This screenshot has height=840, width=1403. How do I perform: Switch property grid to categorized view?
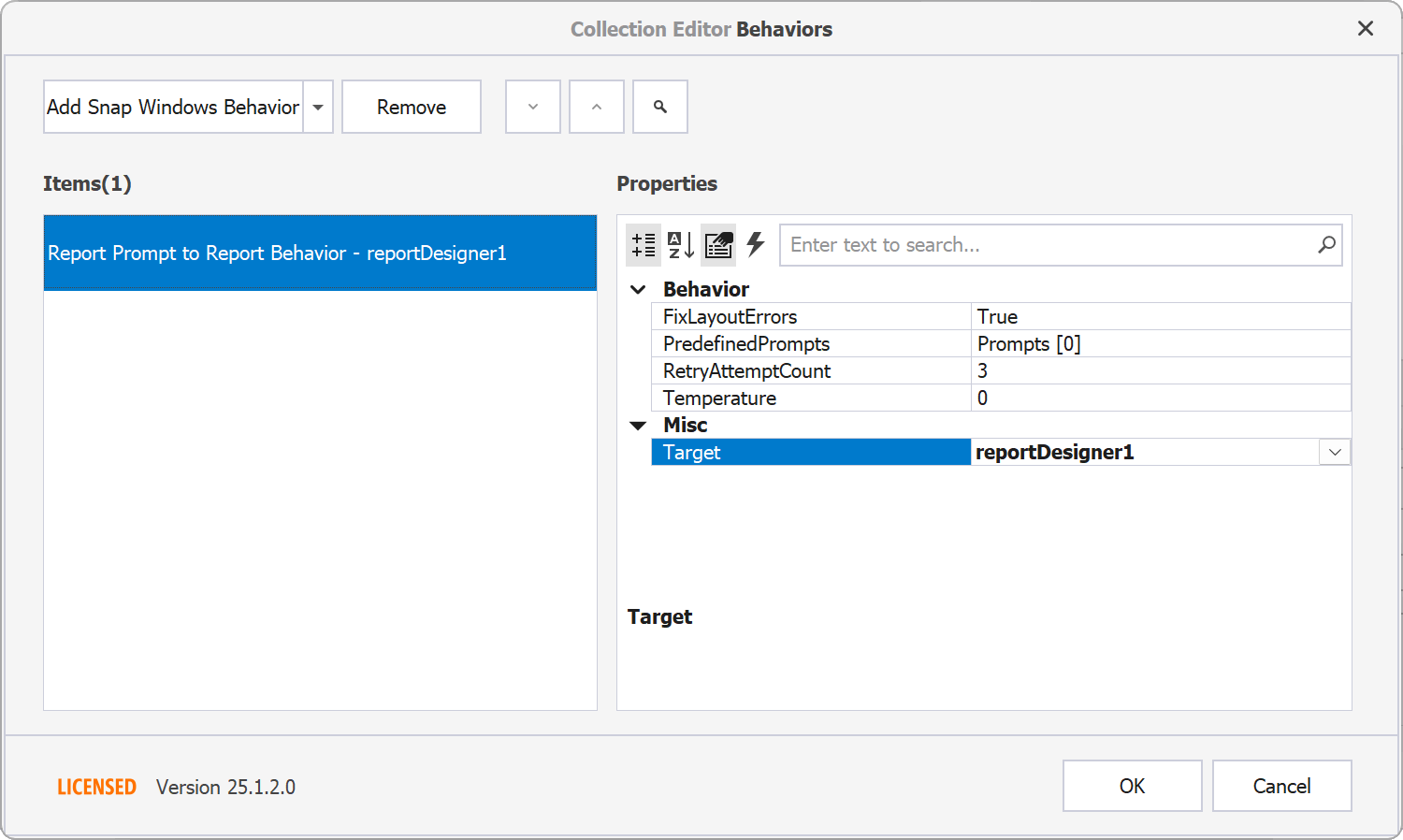[x=644, y=244]
